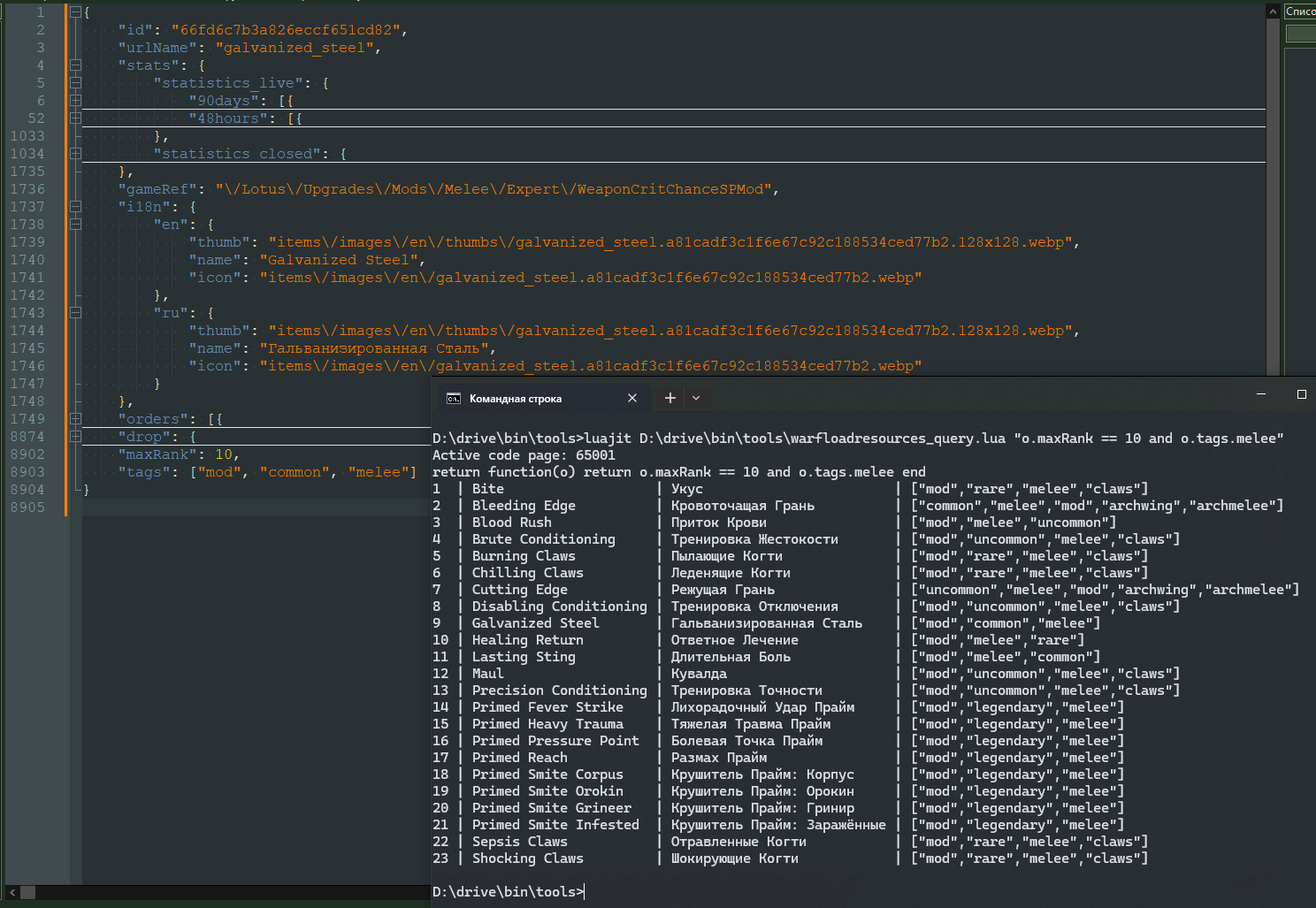Click editor vertical scrollbar up arrow
Viewport: 1316px width, 908px height.
coord(1273,11)
